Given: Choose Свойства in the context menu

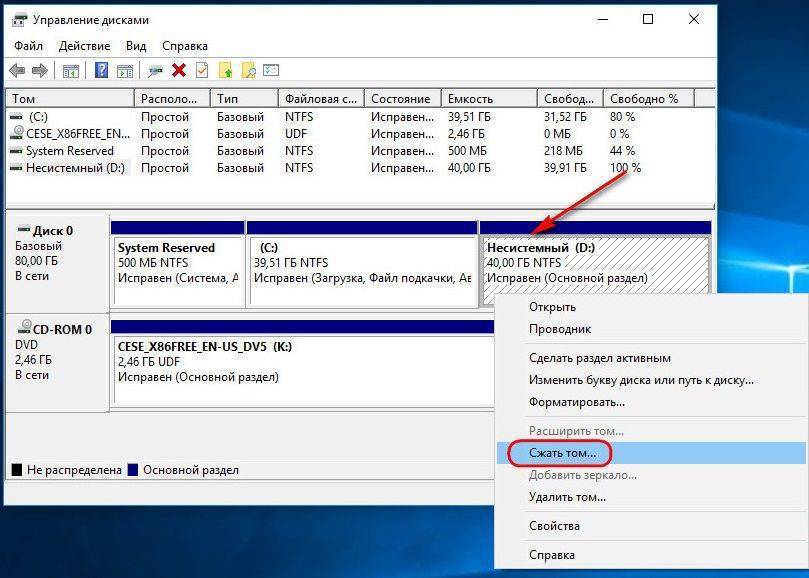Looking at the screenshot, I should point(554,526).
